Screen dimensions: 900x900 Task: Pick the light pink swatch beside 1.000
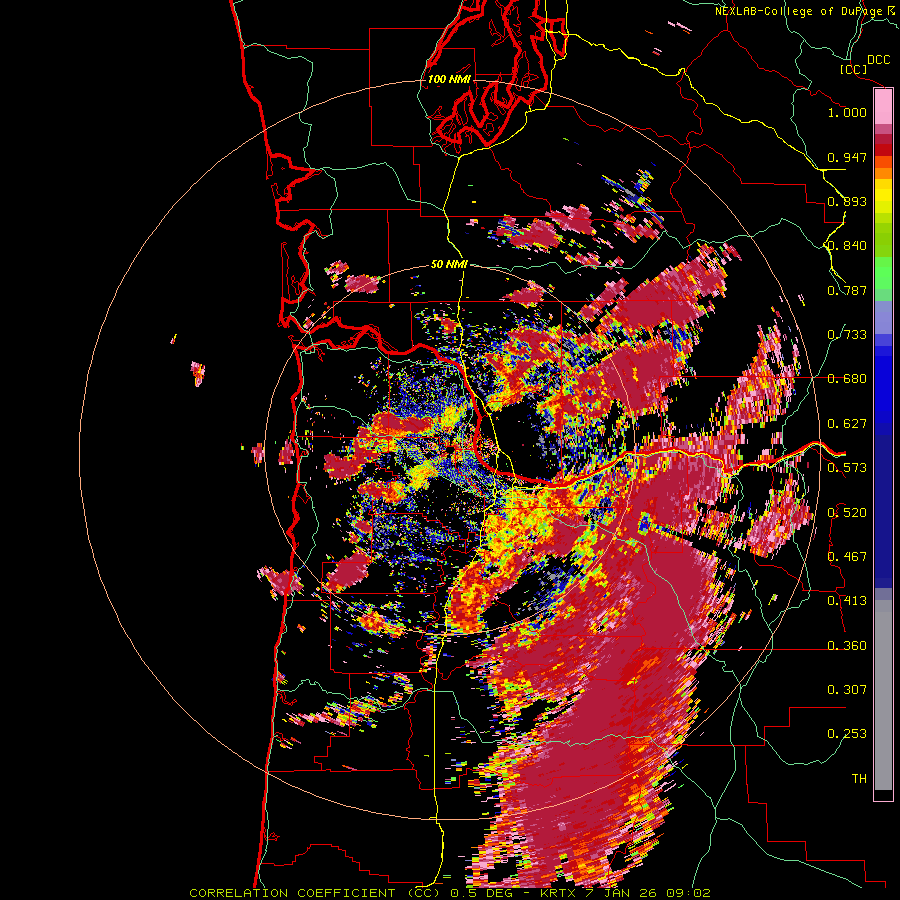click(883, 107)
